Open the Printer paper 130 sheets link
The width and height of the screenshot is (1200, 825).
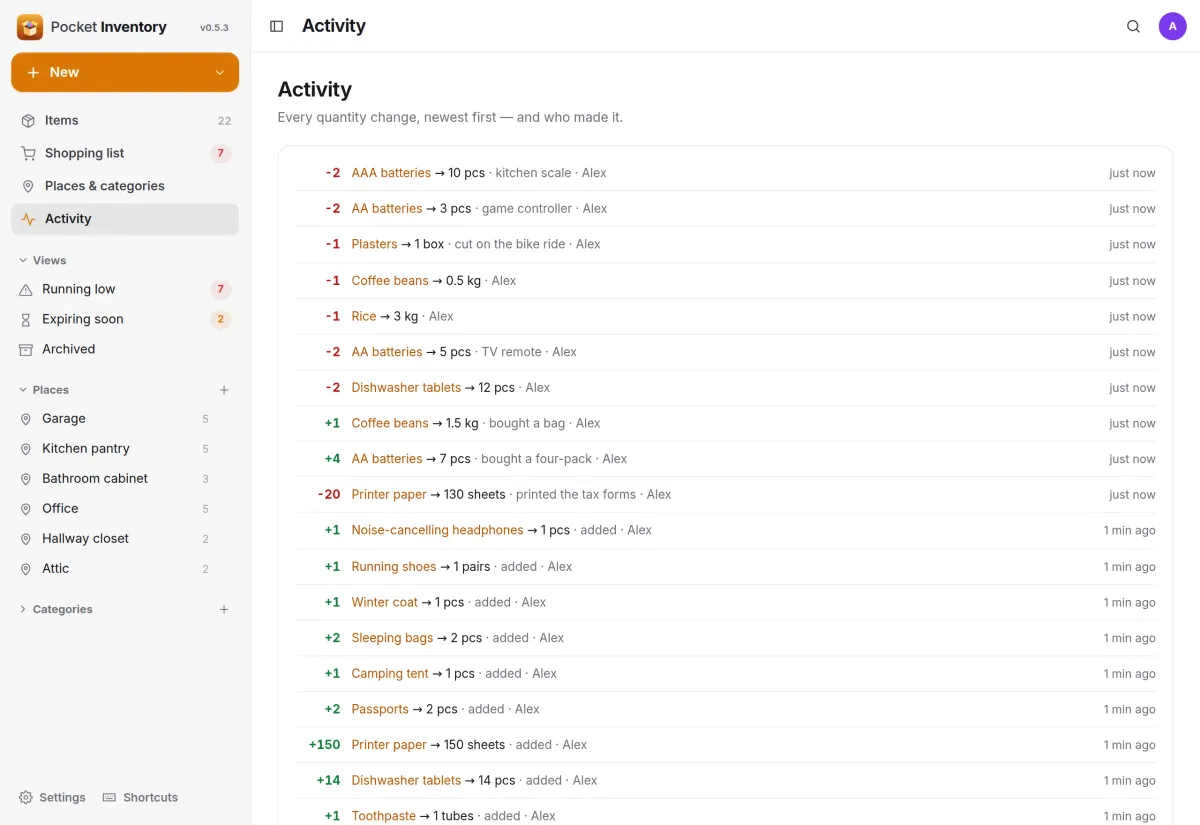point(389,494)
